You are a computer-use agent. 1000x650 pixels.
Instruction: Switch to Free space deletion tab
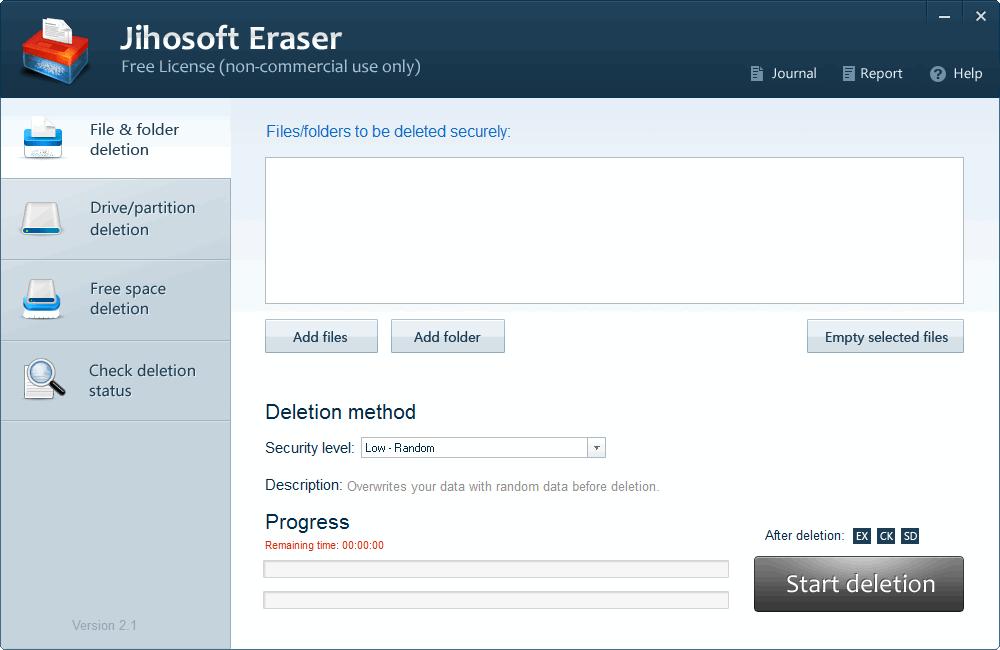(116, 300)
